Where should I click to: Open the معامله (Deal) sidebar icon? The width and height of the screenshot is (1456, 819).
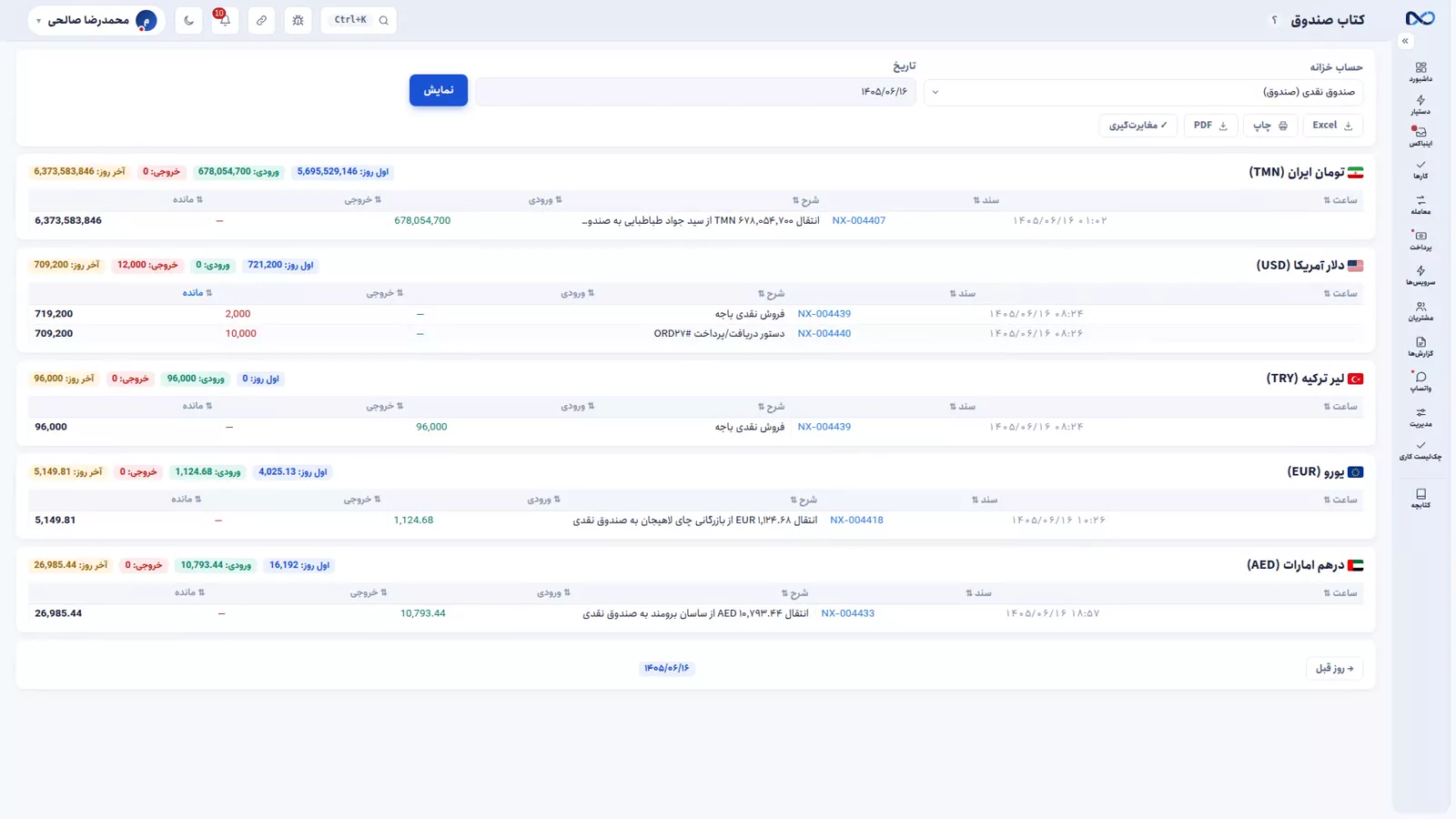(x=1421, y=205)
